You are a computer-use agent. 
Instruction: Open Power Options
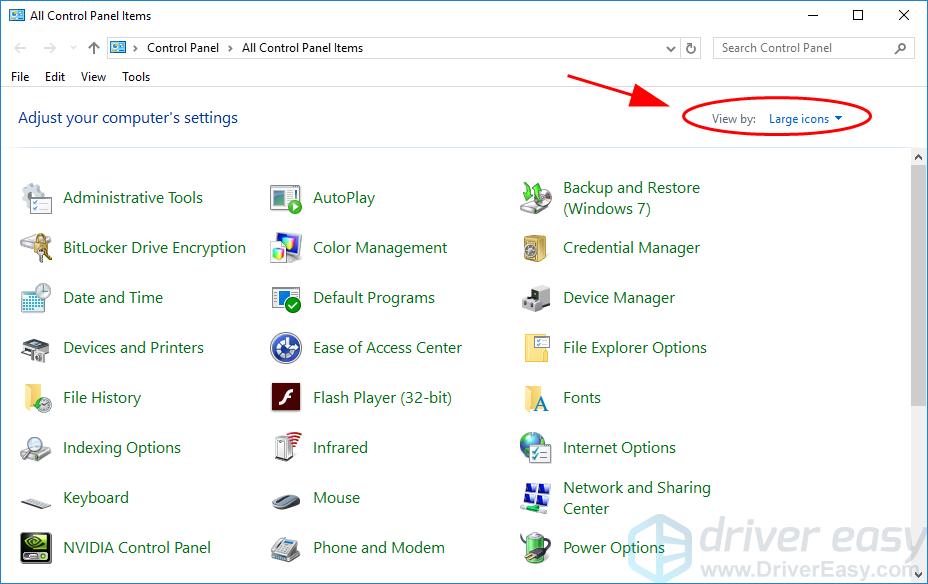[613, 548]
